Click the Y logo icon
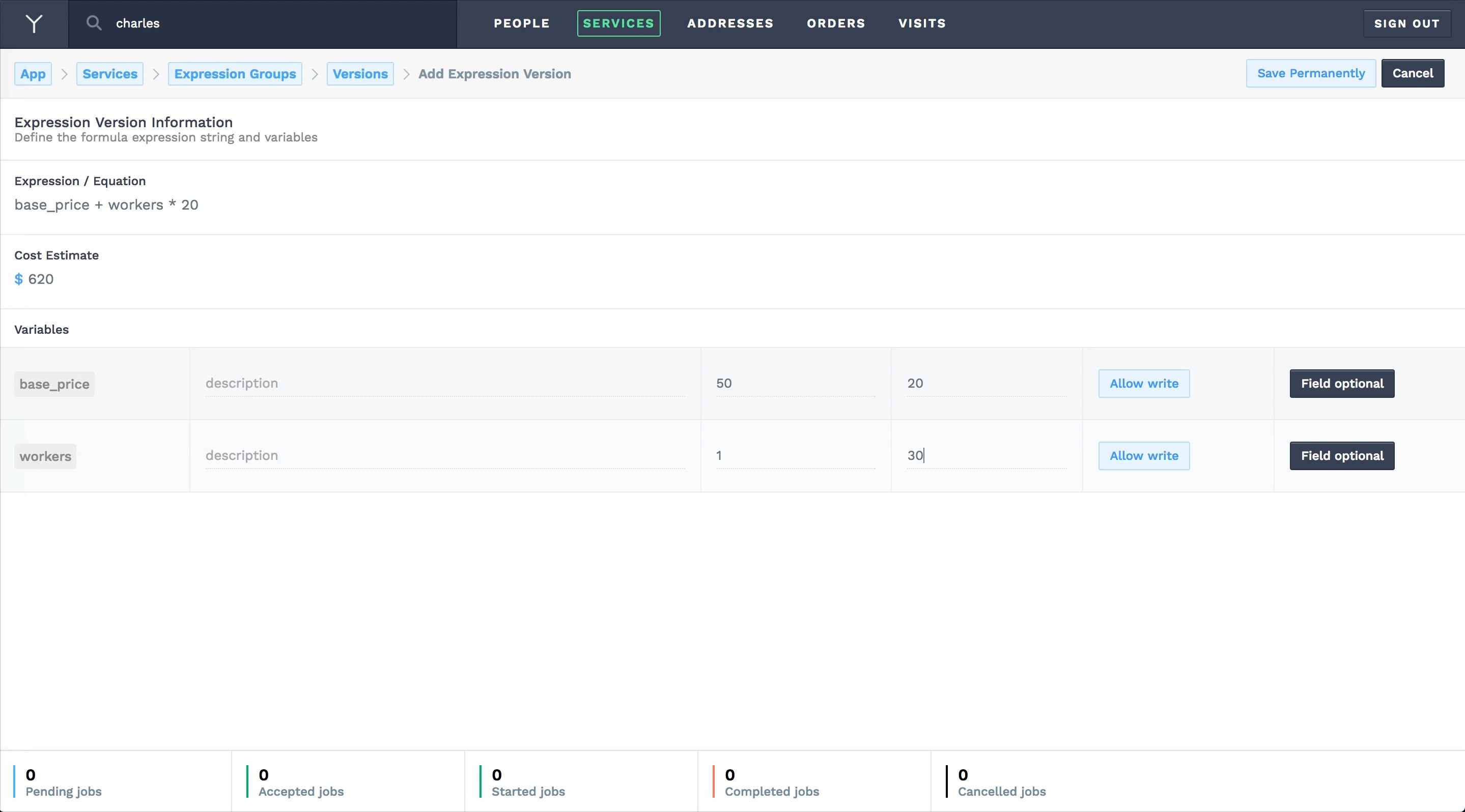 [34, 24]
